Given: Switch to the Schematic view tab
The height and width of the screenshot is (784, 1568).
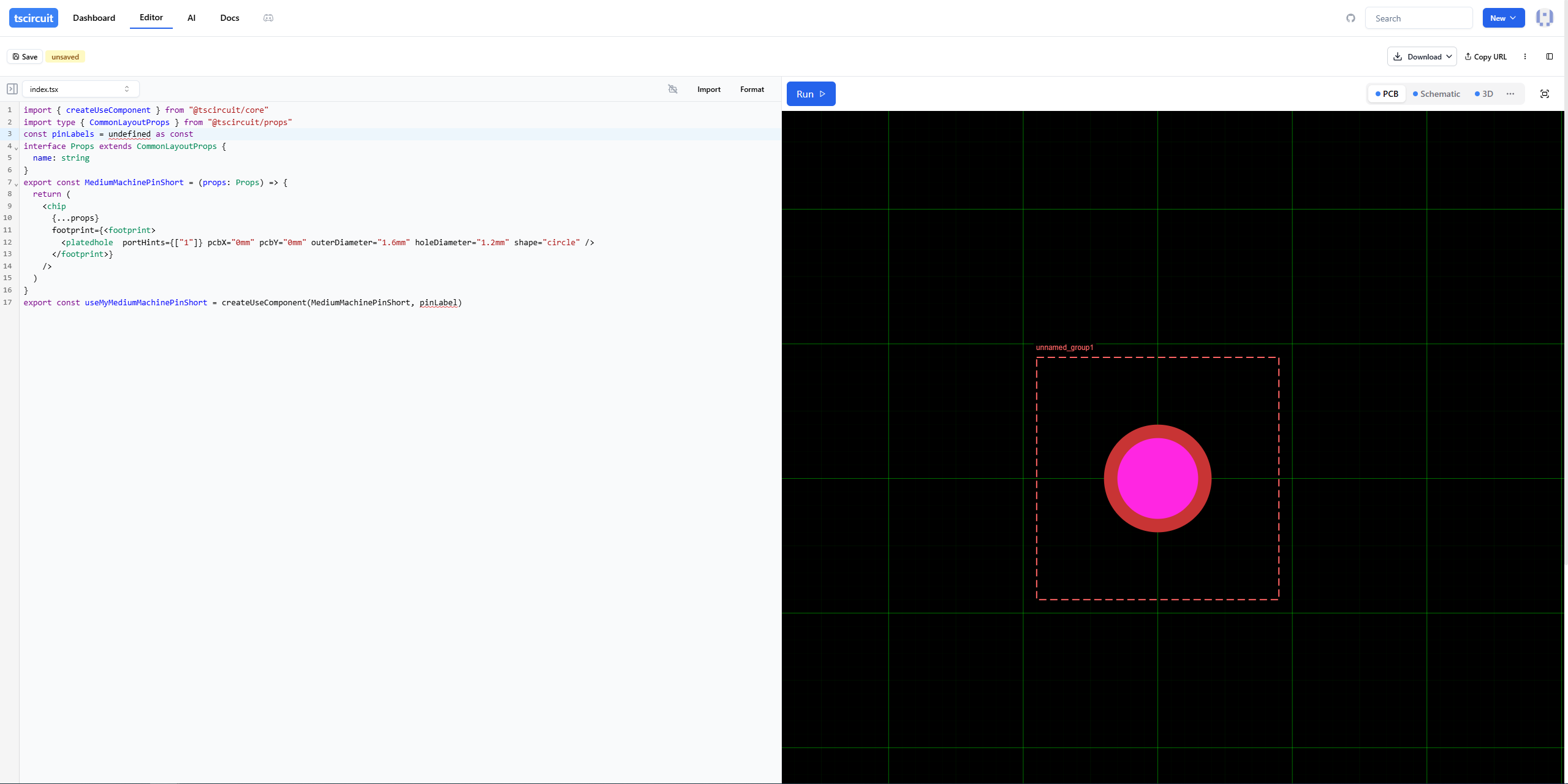Looking at the screenshot, I should pos(1436,94).
